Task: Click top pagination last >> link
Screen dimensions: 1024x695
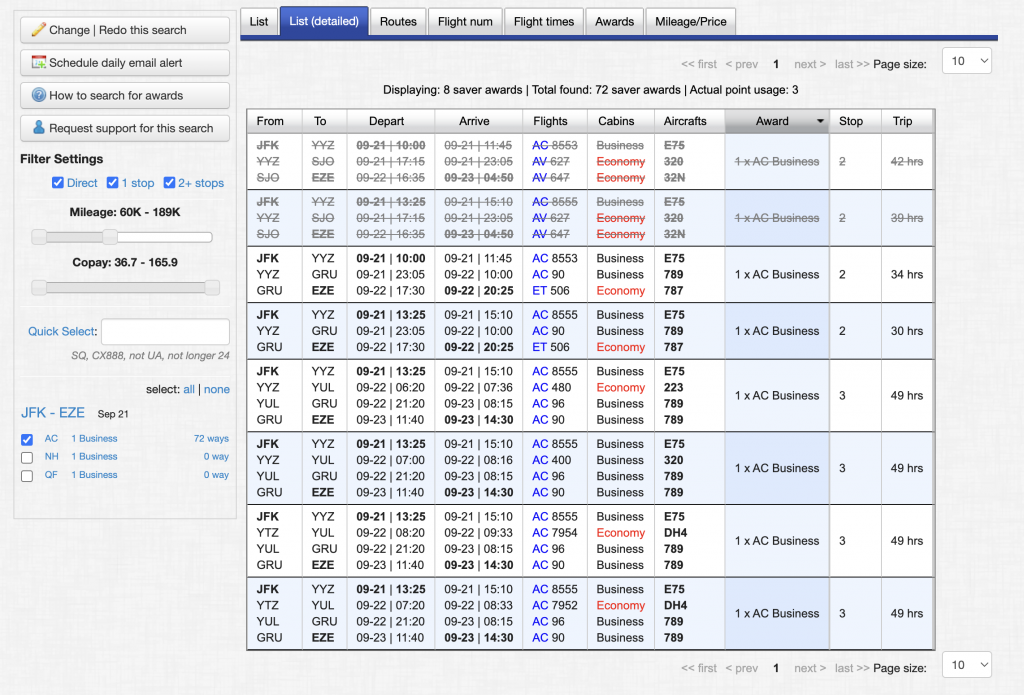Action: (x=852, y=64)
